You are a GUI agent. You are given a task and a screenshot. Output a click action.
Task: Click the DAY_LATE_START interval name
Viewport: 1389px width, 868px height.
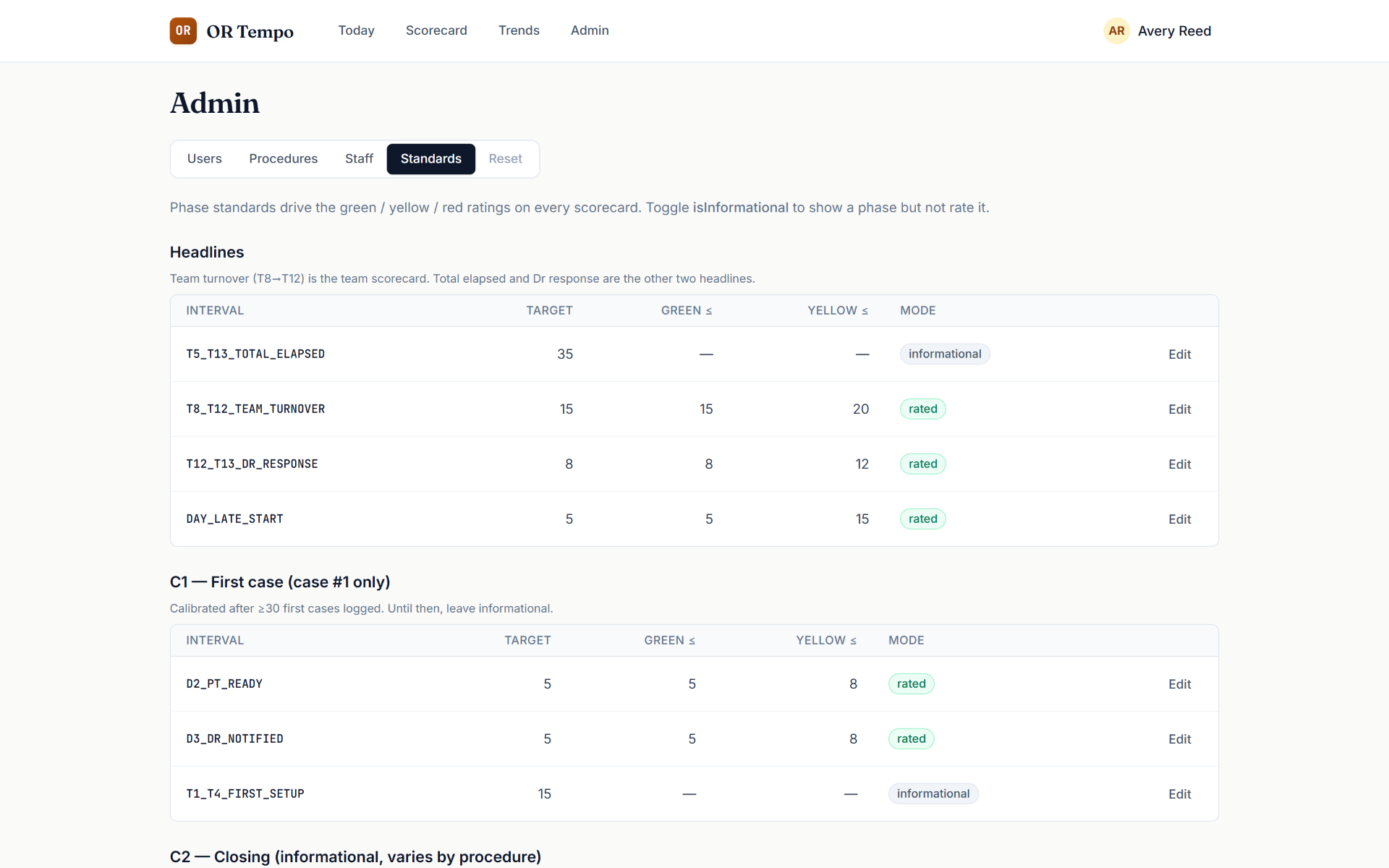pos(234,519)
